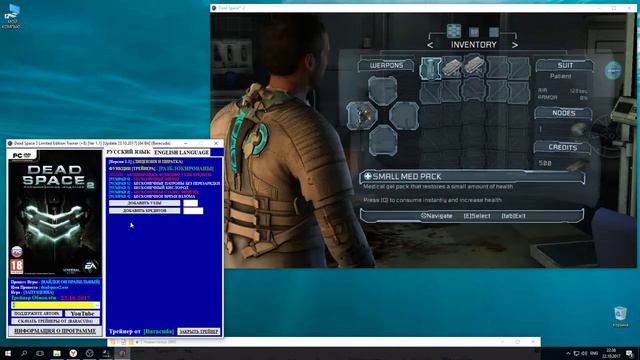This screenshot has width=640, height=360.
Task: Click the SUIT panel header
Action: [x=564, y=65]
